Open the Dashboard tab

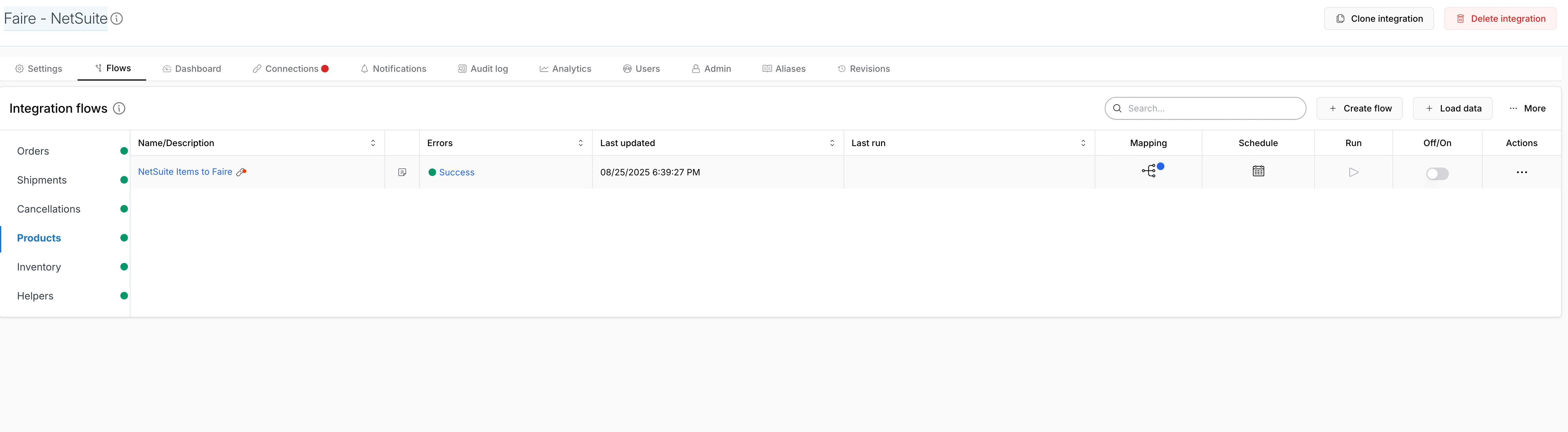[x=192, y=69]
